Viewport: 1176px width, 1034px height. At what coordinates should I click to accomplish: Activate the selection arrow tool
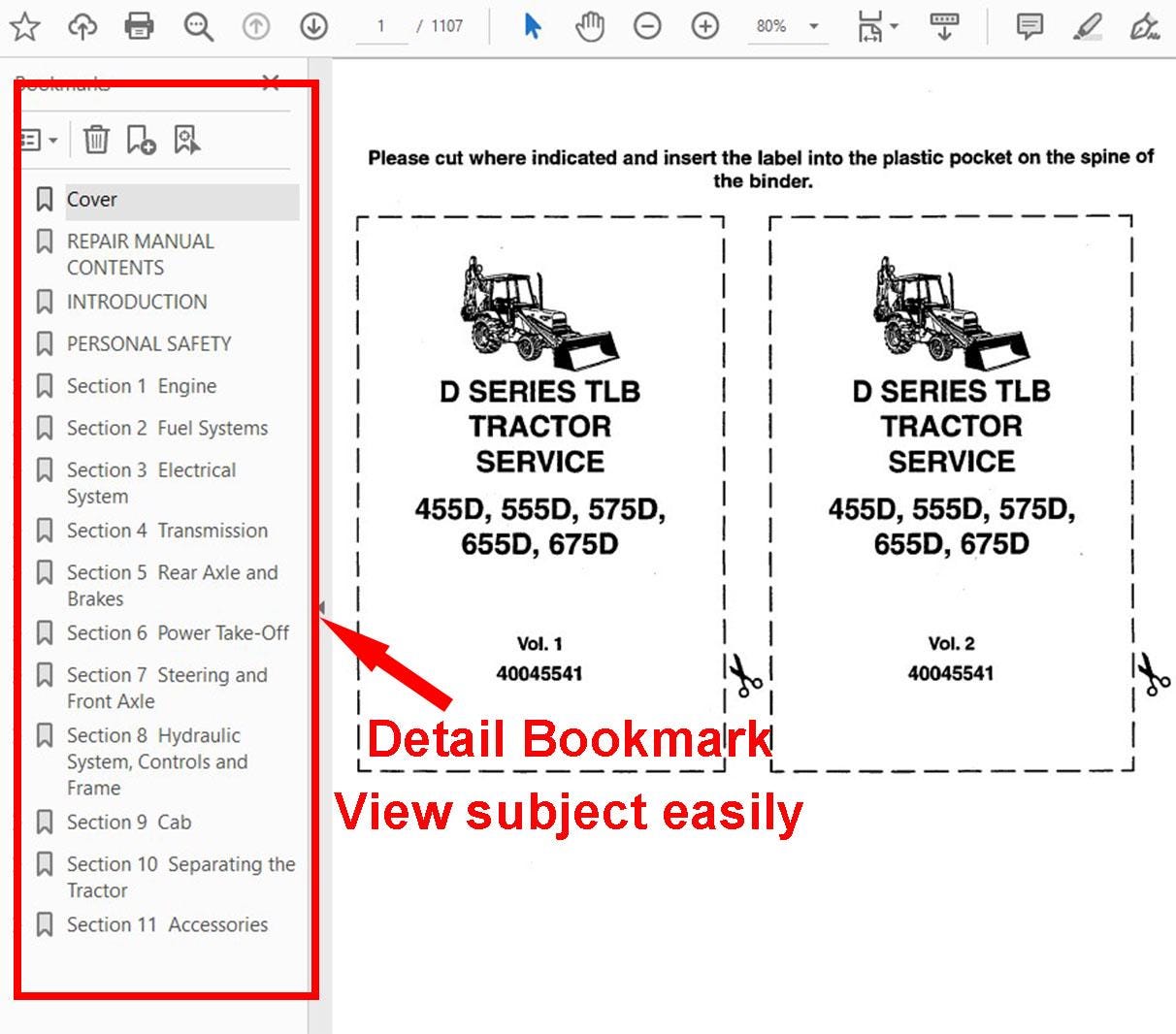(x=532, y=26)
